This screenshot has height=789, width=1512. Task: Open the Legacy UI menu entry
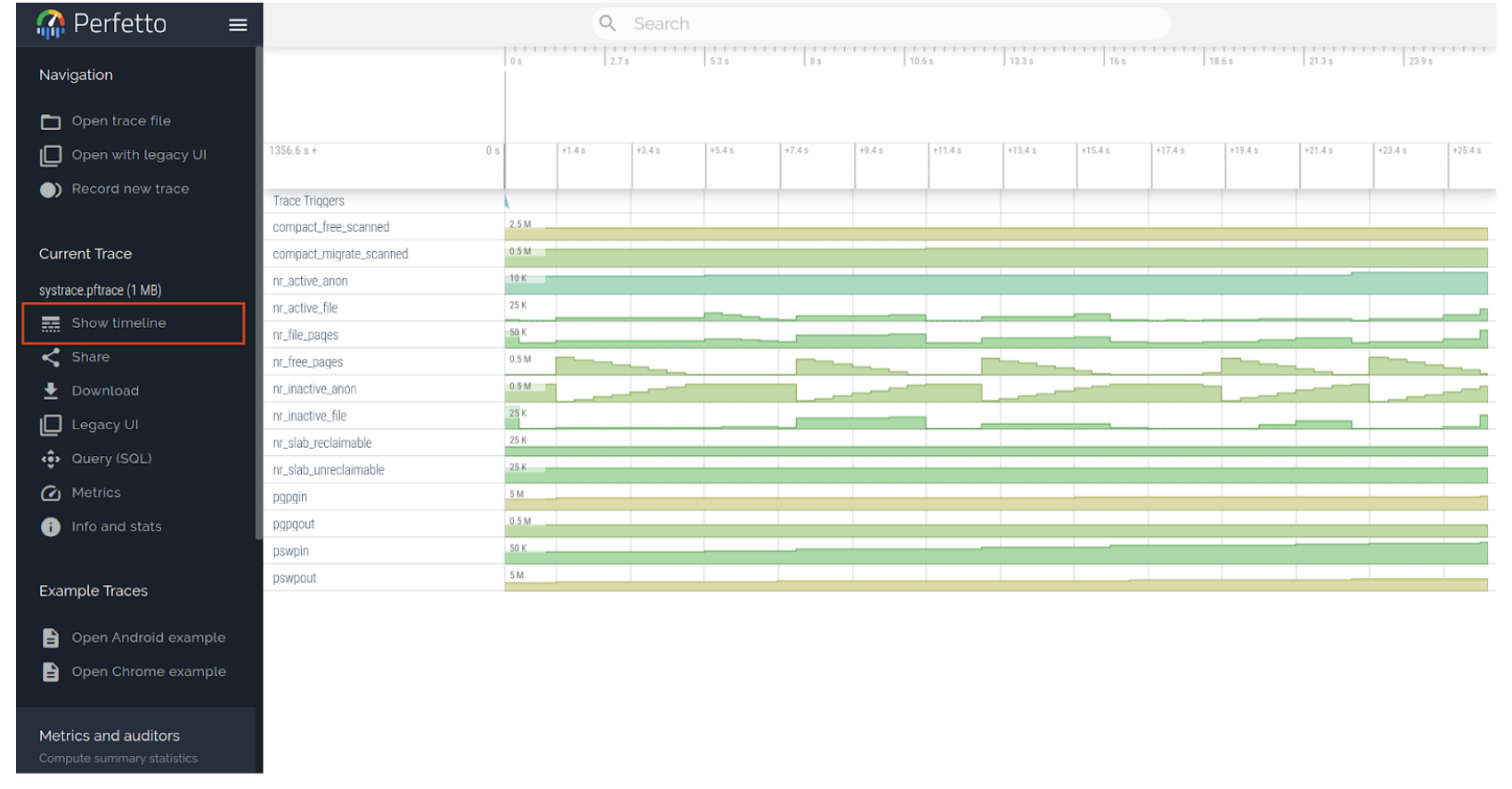pyautogui.click(x=105, y=425)
